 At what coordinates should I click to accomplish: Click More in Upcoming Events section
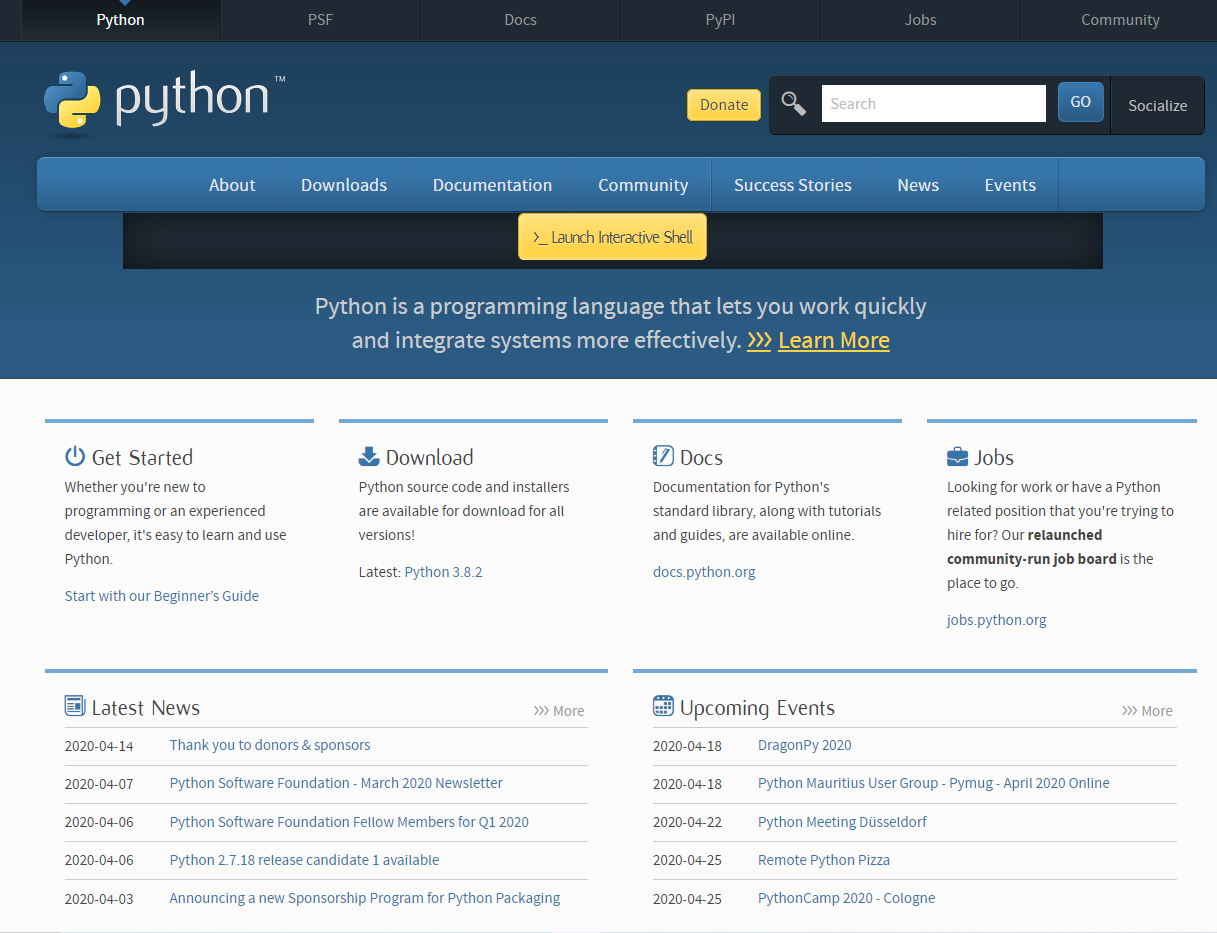[x=1147, y=711]
